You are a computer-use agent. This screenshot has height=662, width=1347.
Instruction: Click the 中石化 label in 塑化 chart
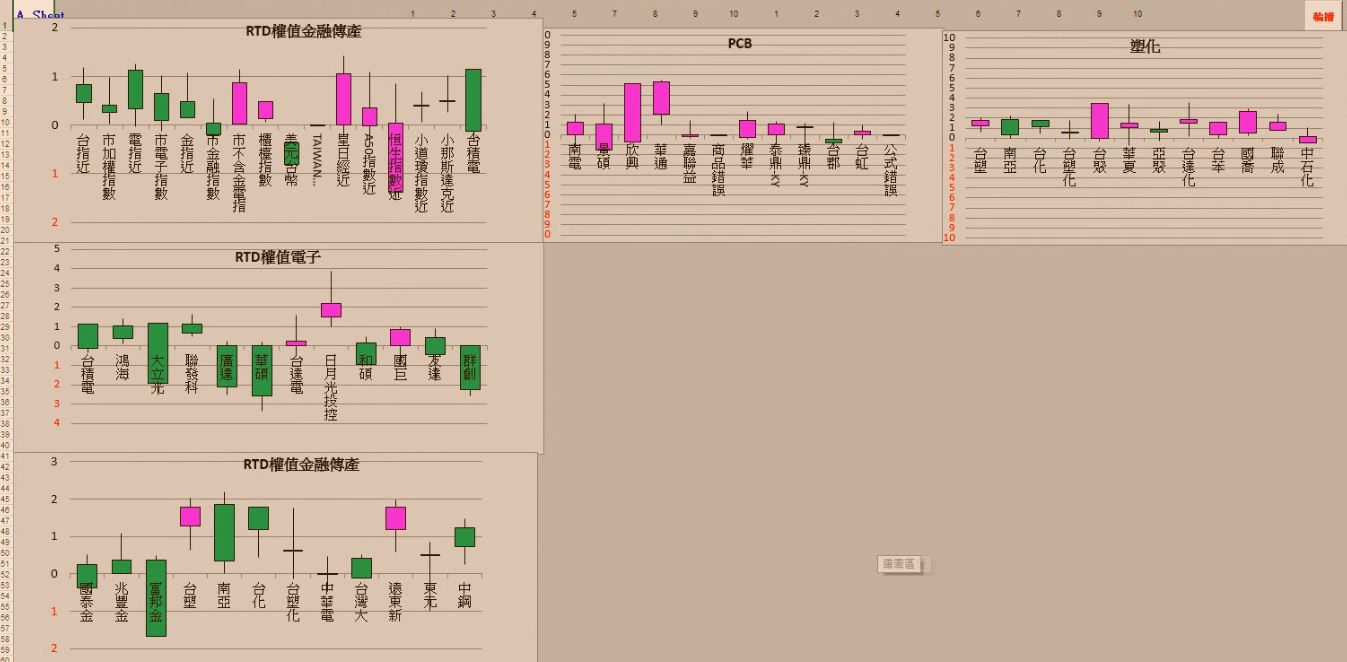click(1308, 167)
